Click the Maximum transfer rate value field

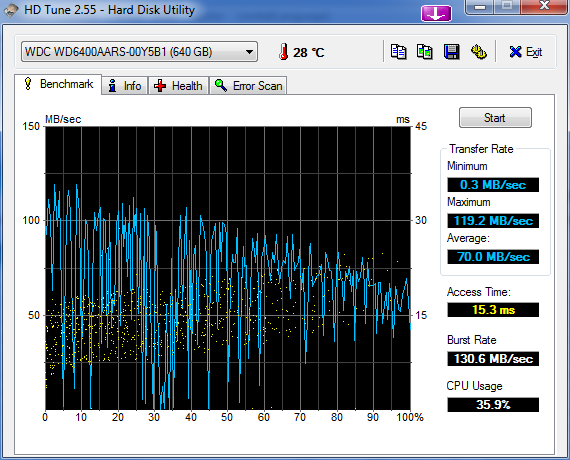(493, 221)
